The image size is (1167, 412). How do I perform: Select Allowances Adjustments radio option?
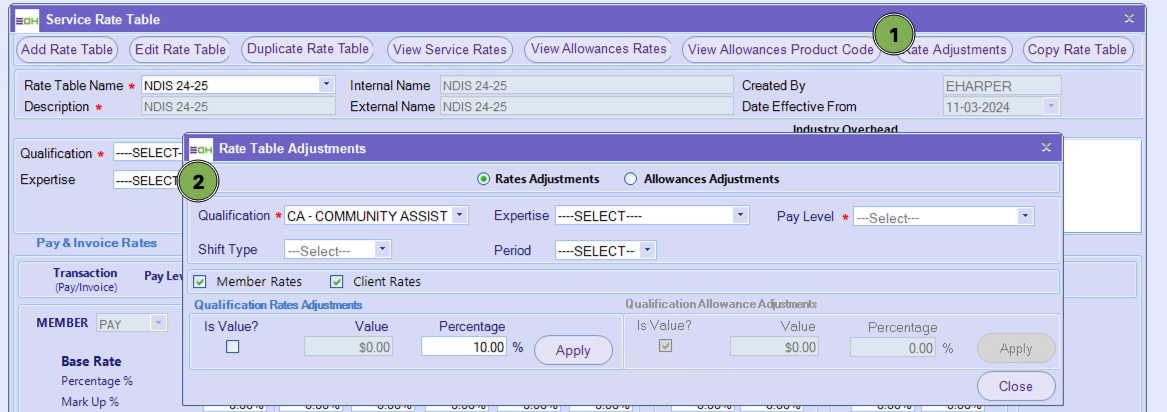point(630,179)
